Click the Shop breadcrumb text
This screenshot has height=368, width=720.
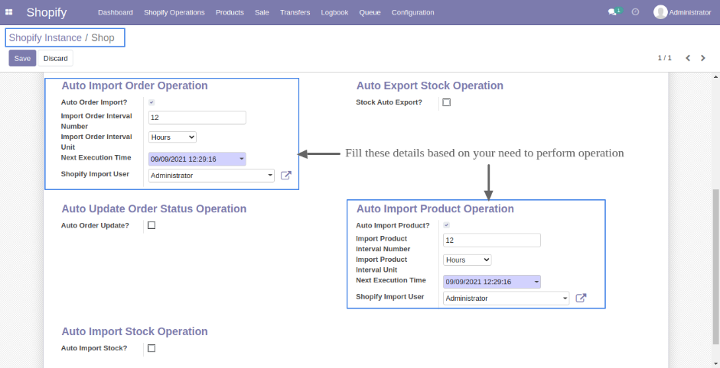coord(103,38)
